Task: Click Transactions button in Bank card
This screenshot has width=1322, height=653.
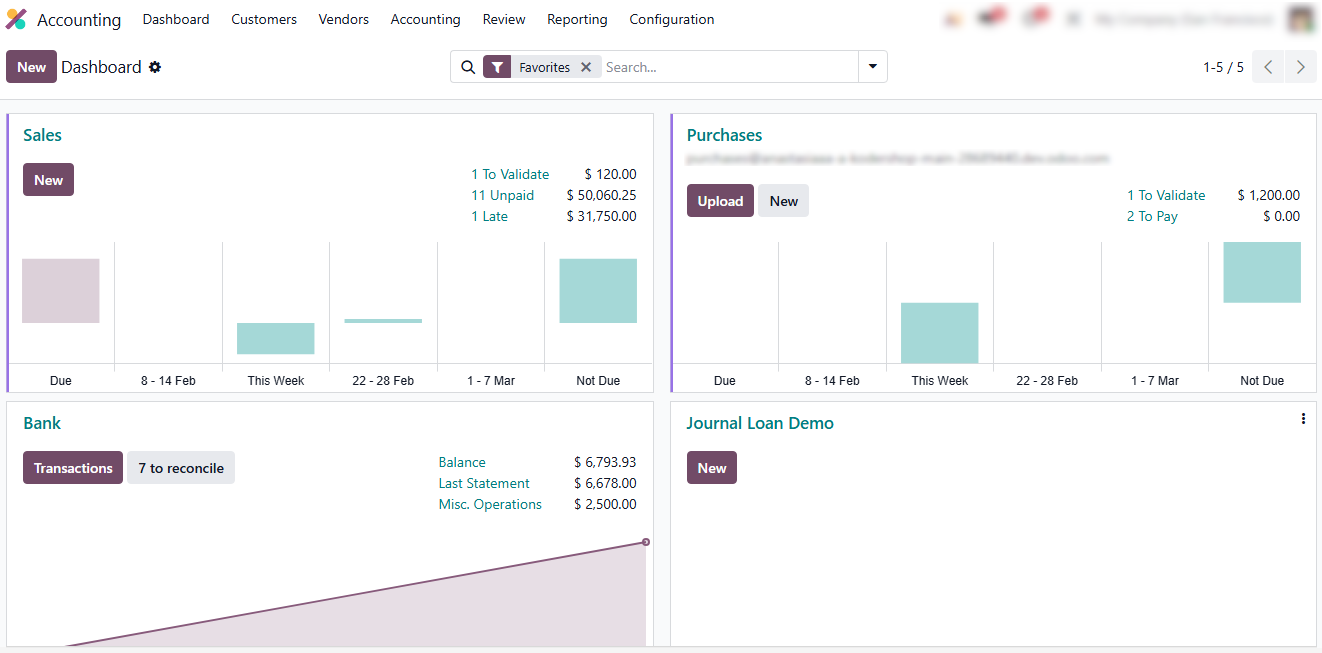Action: (x=73, y=468)
